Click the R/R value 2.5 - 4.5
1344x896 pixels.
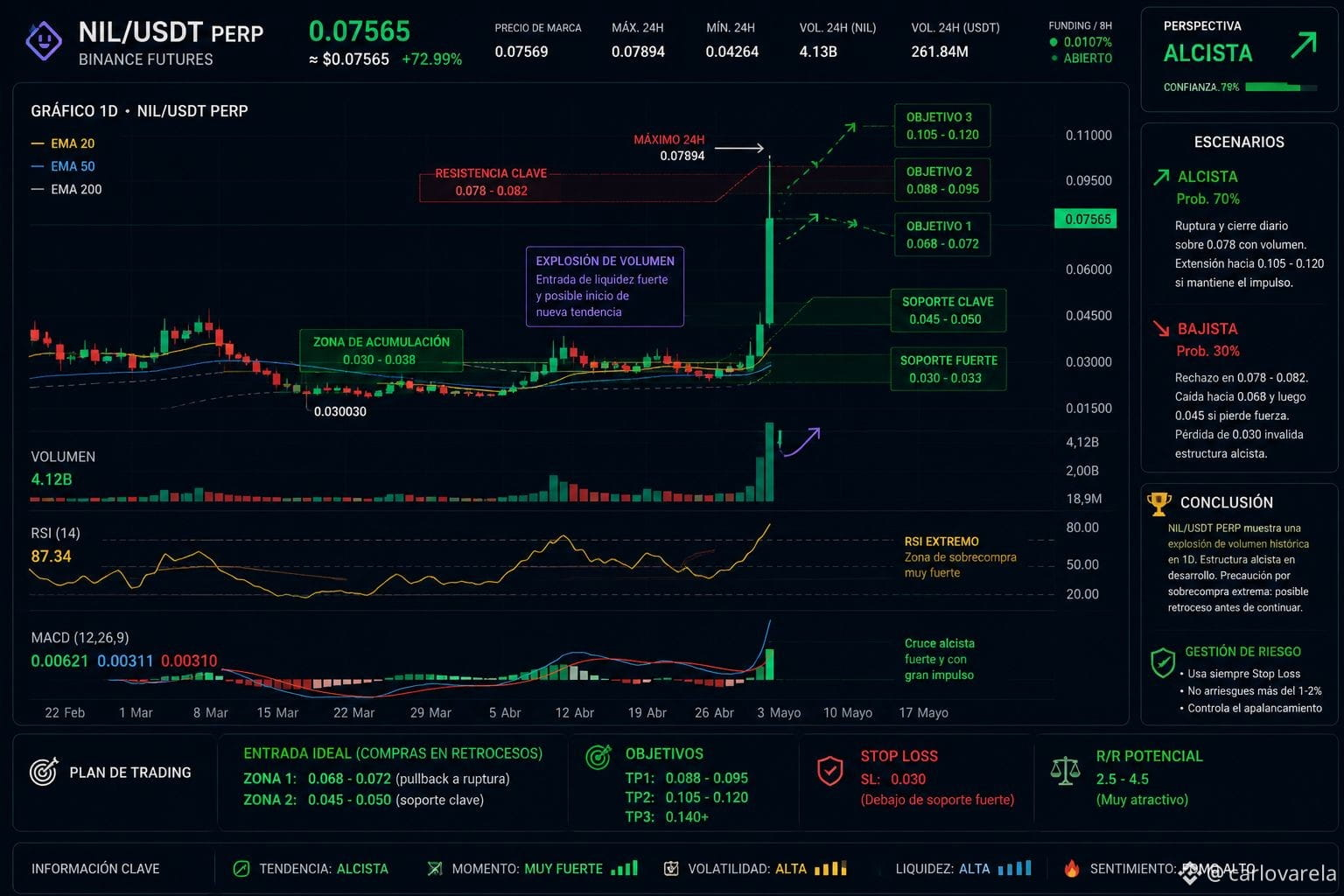tap(1123, 779)
